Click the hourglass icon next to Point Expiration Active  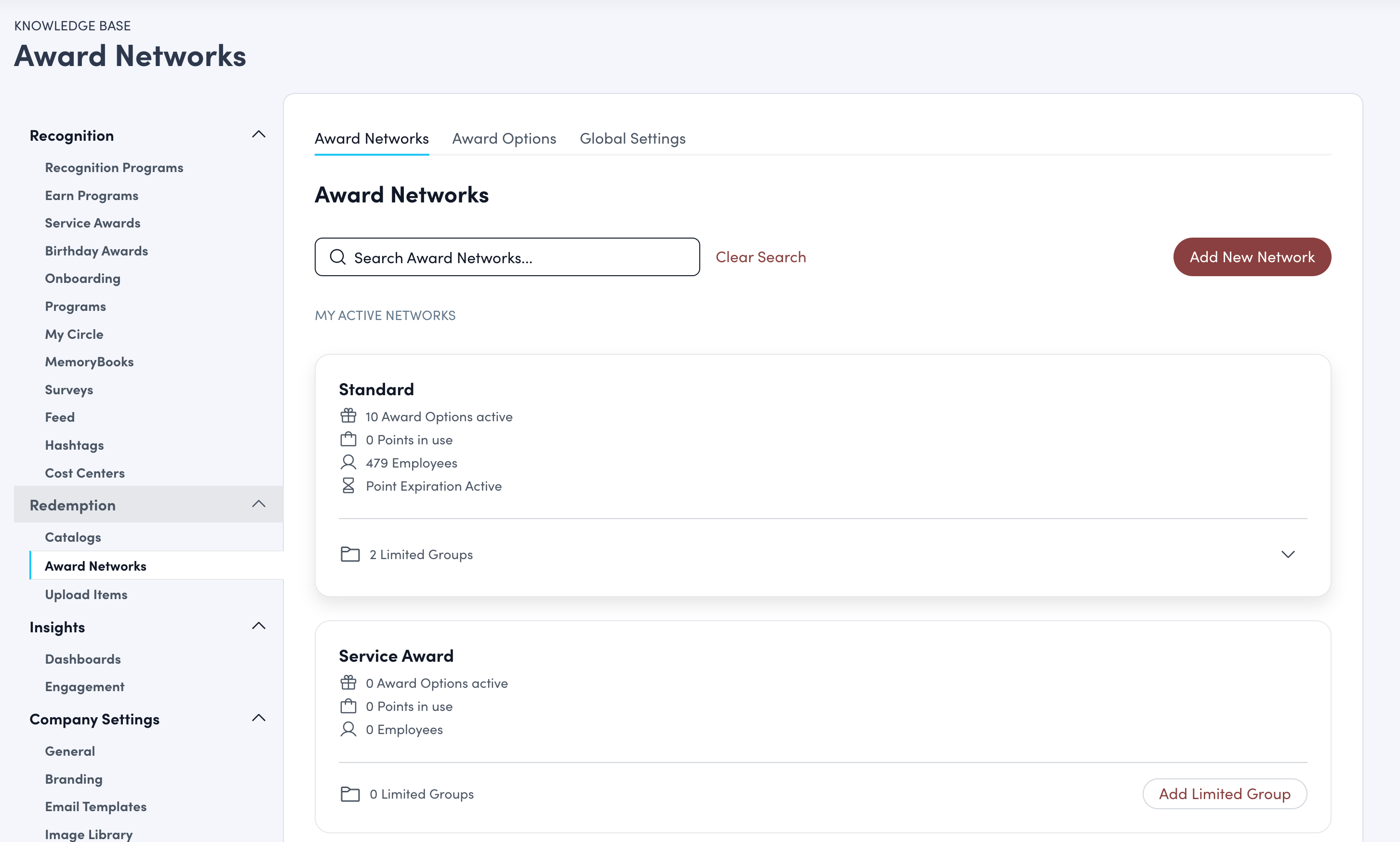coord(348,485)
